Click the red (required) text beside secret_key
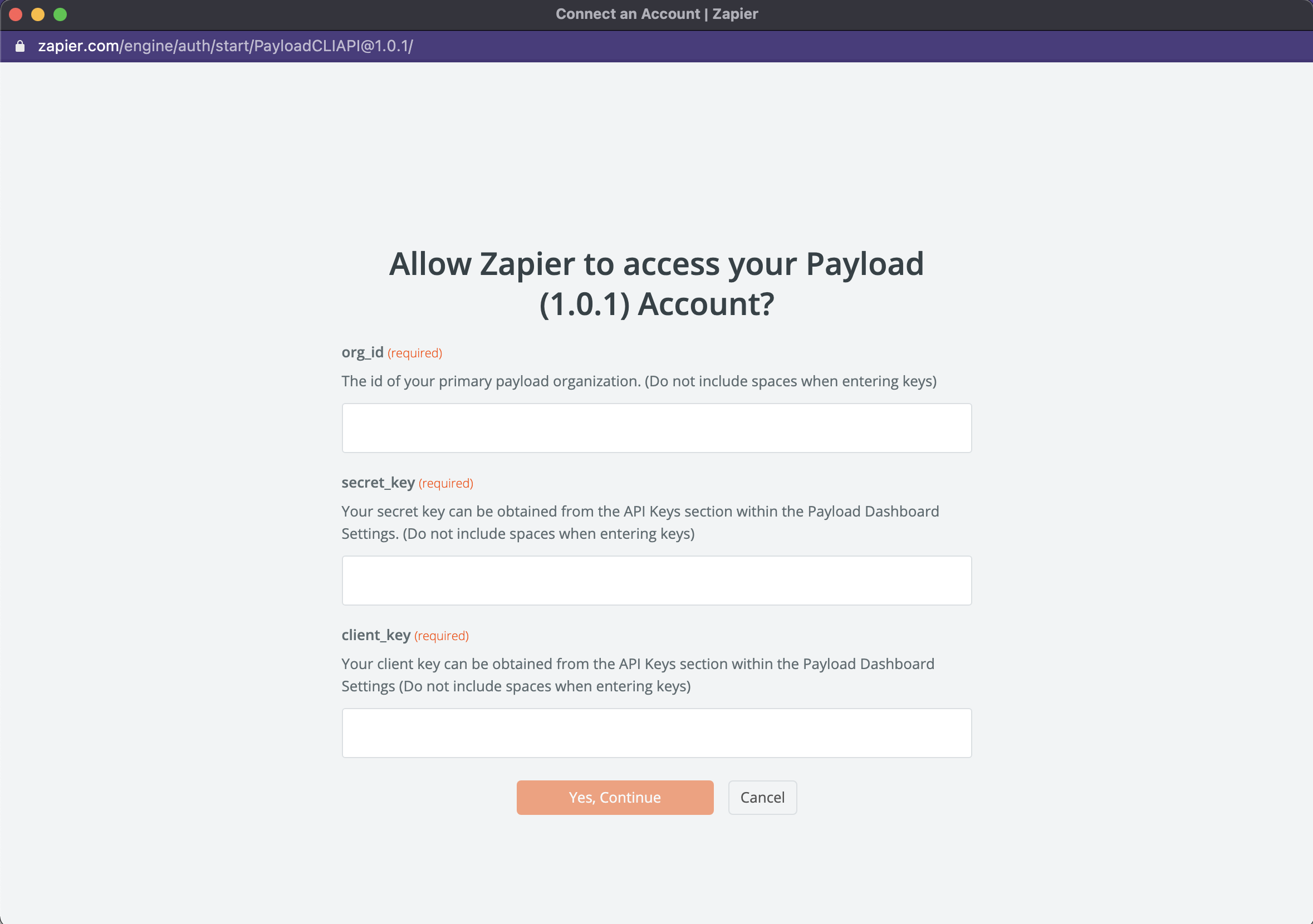 (445, 483)
